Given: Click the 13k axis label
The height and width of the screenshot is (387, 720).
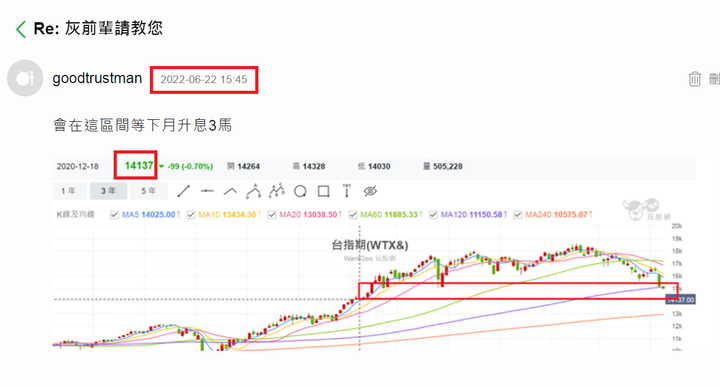Looking at the screenshot, I should pos(677,314).
